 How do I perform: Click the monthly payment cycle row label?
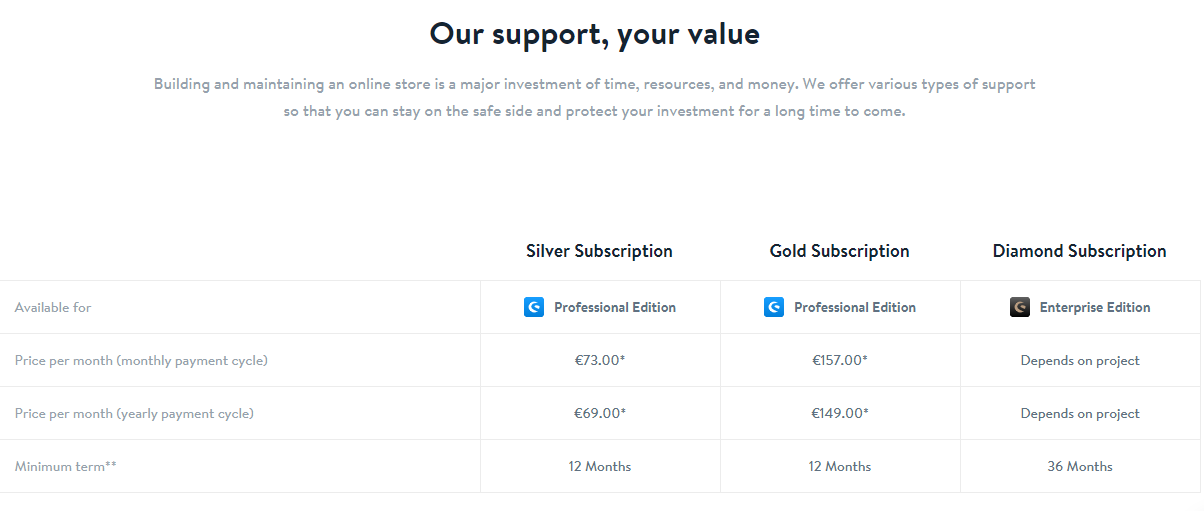(141, 360)
